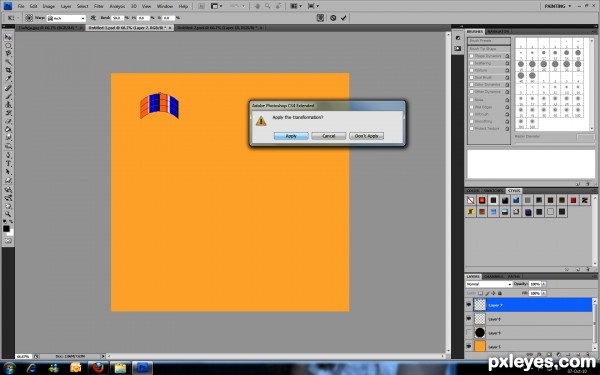Screen dimensions: 600x375
Task: Open the View Extras dropdown
Action: (217, 6)
